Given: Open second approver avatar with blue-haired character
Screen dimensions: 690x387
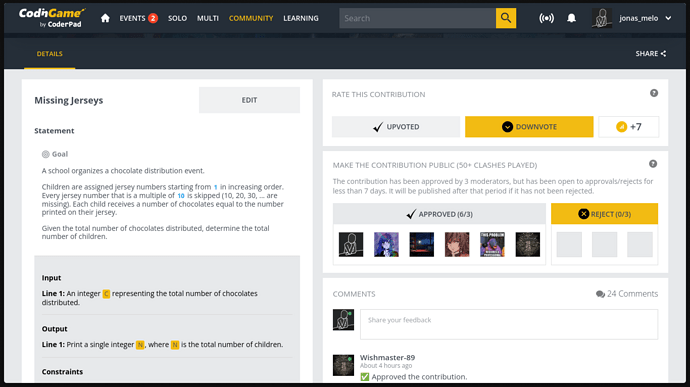Looking at the screenshot, I should [x=386, y=244].
